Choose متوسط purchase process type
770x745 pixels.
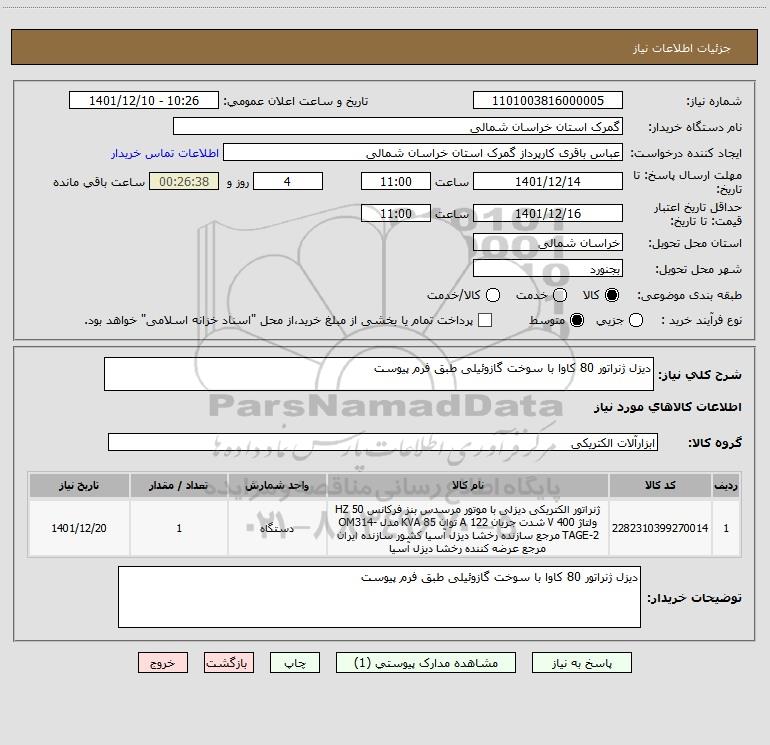577,320
